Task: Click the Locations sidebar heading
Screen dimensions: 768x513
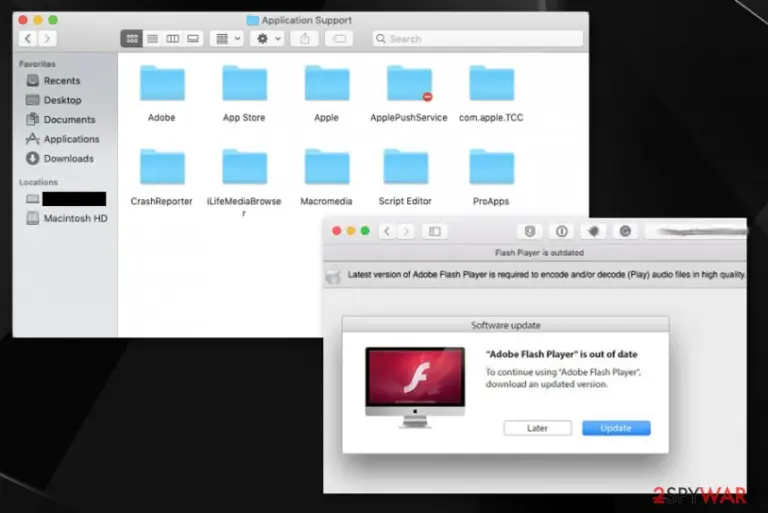Action: pos(38,182)
